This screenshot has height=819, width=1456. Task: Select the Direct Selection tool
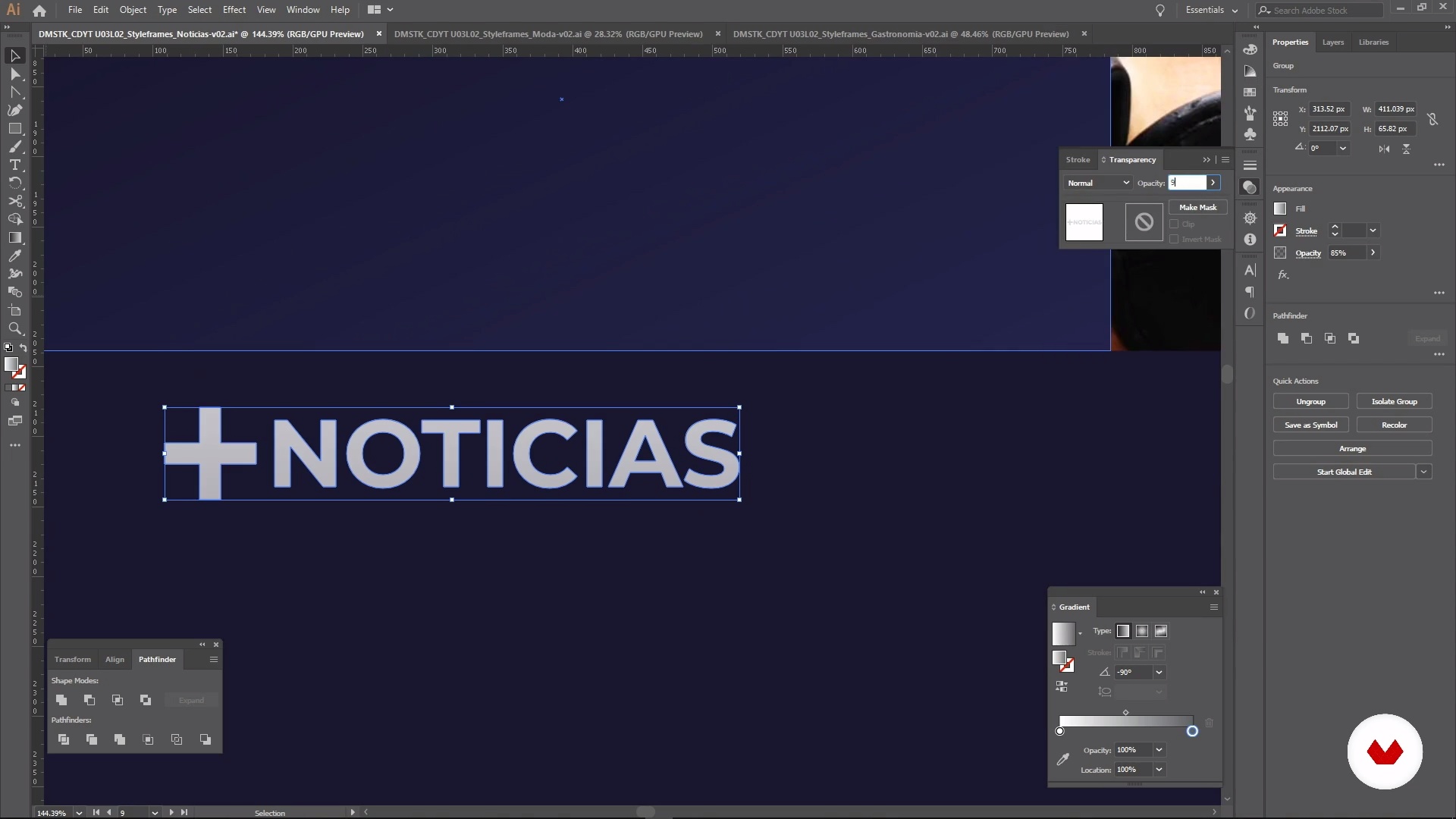click(14, 74)
